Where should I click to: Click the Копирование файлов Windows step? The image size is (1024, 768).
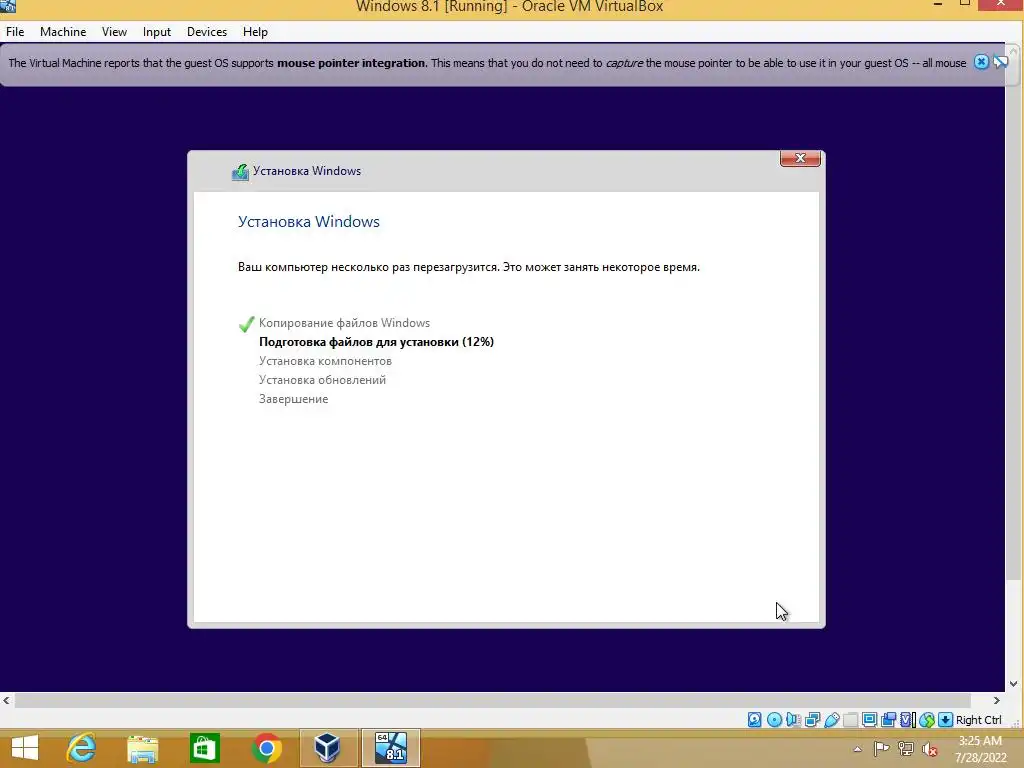click(x=344, y=323)
